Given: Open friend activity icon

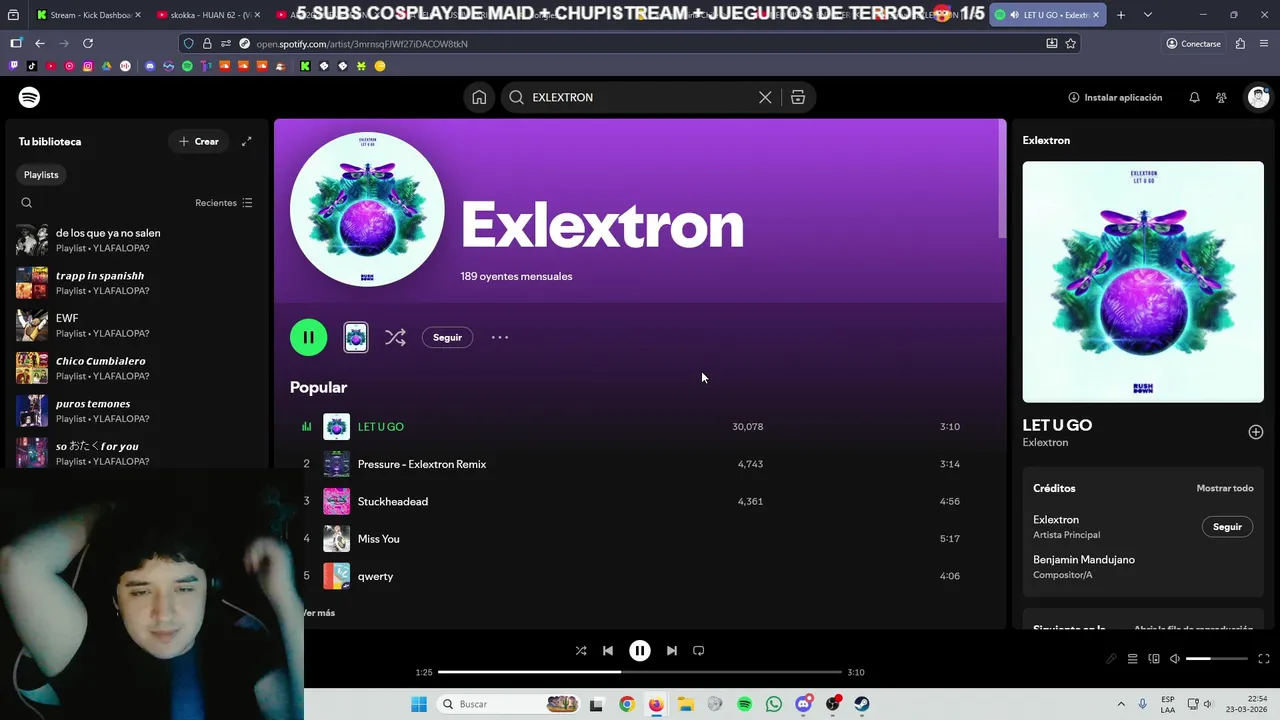Looking at the screenshot, I should [x=1221, y=97].
